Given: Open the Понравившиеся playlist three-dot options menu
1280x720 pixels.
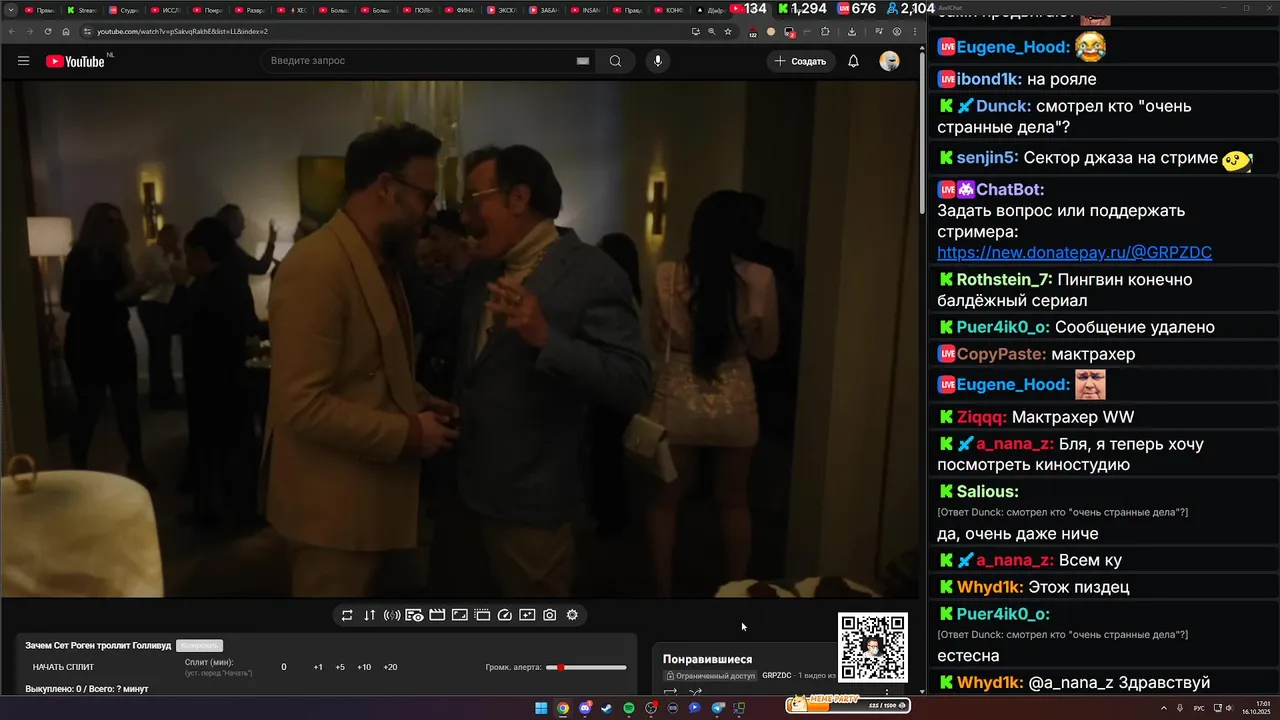Looking at the screenshot, I should [887, 692].
